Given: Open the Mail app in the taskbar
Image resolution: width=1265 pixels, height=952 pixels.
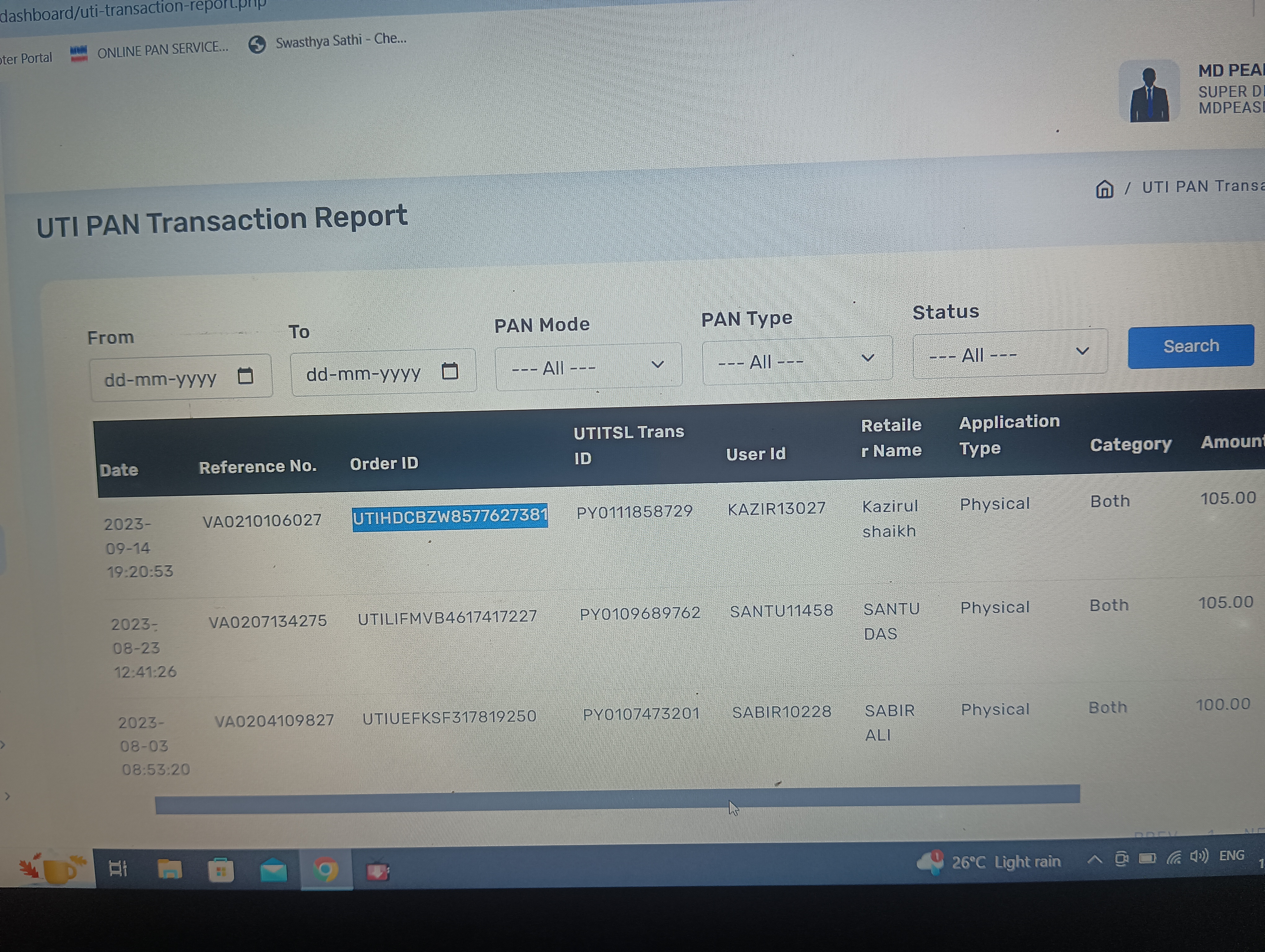Looking at the screenshot, I should [273, 870].
